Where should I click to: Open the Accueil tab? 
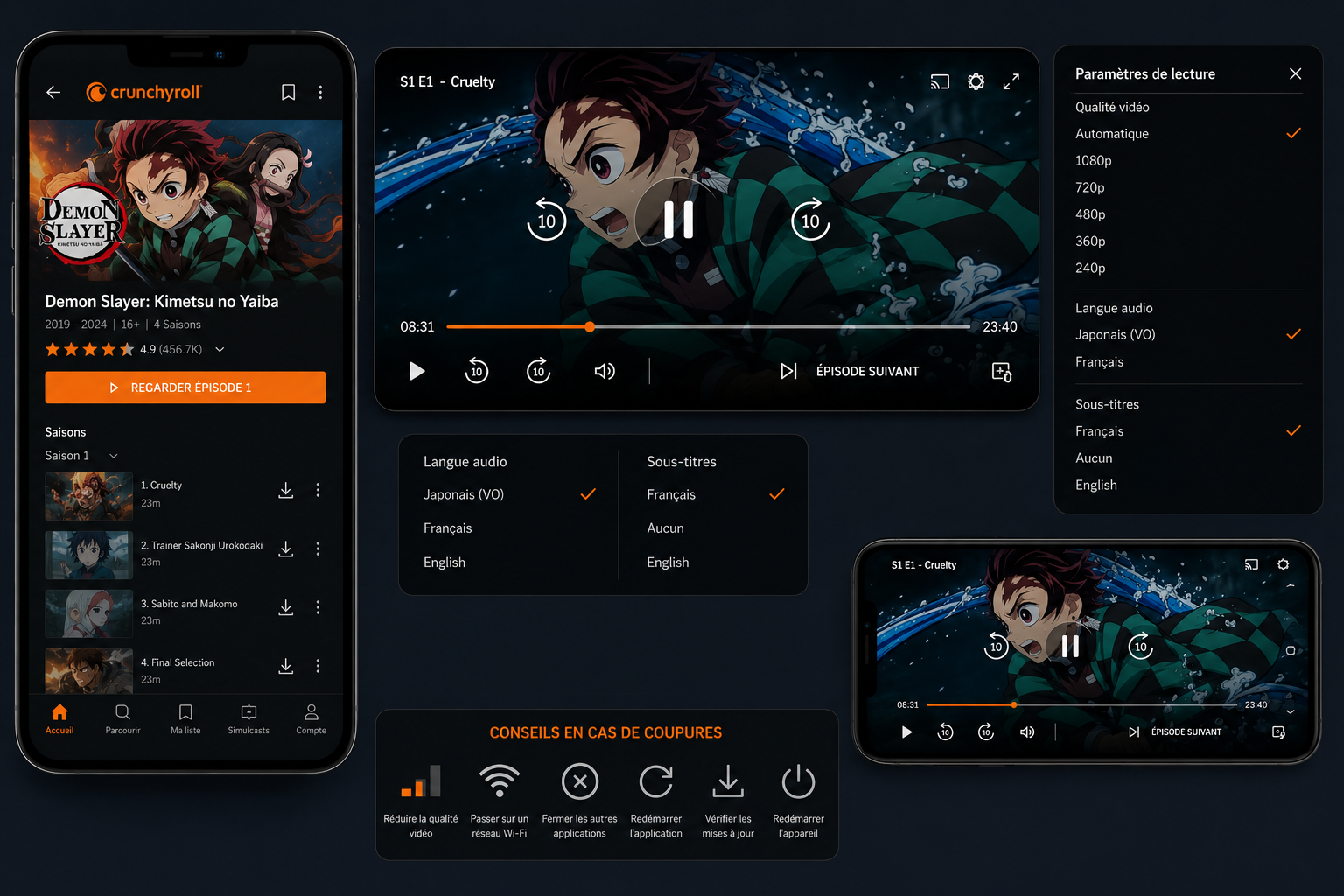pos(59,718)
